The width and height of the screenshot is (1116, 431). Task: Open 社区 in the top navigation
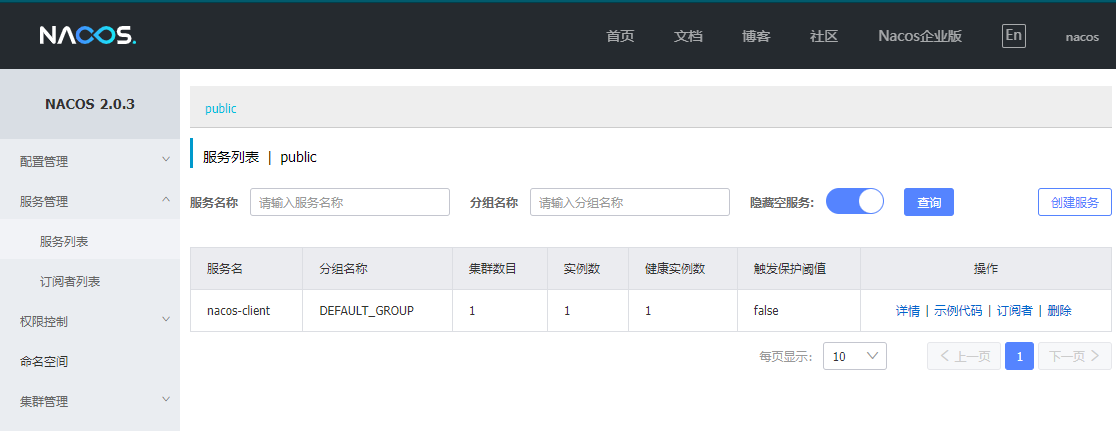tap(823, 36)
